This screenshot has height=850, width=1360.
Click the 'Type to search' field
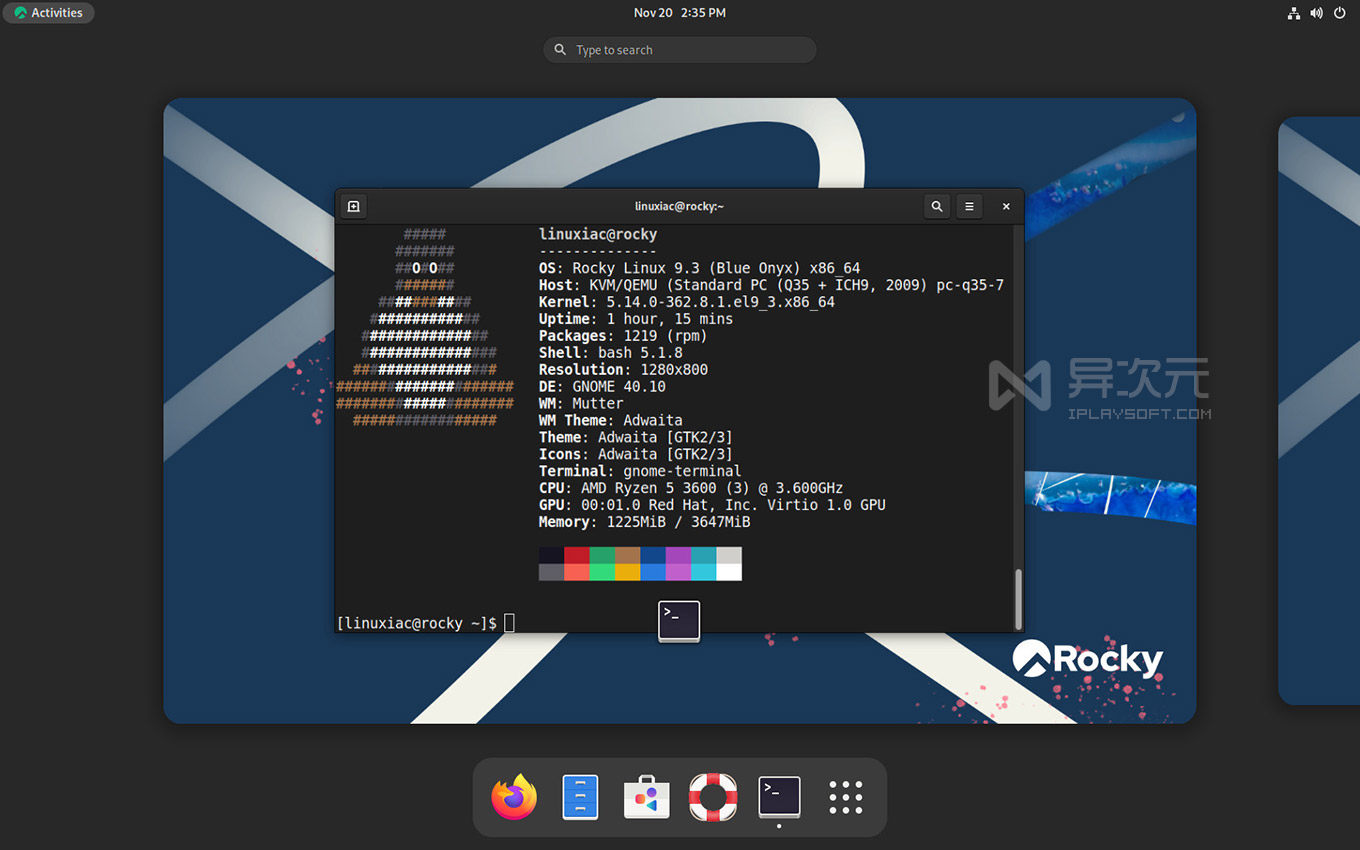coord(679,49)
